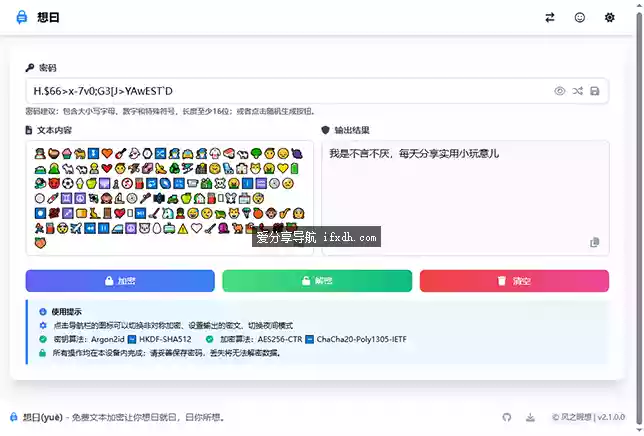The image size is (644, 436).
Task: Click the 使用提示 heading
Action: pos(67,312)
